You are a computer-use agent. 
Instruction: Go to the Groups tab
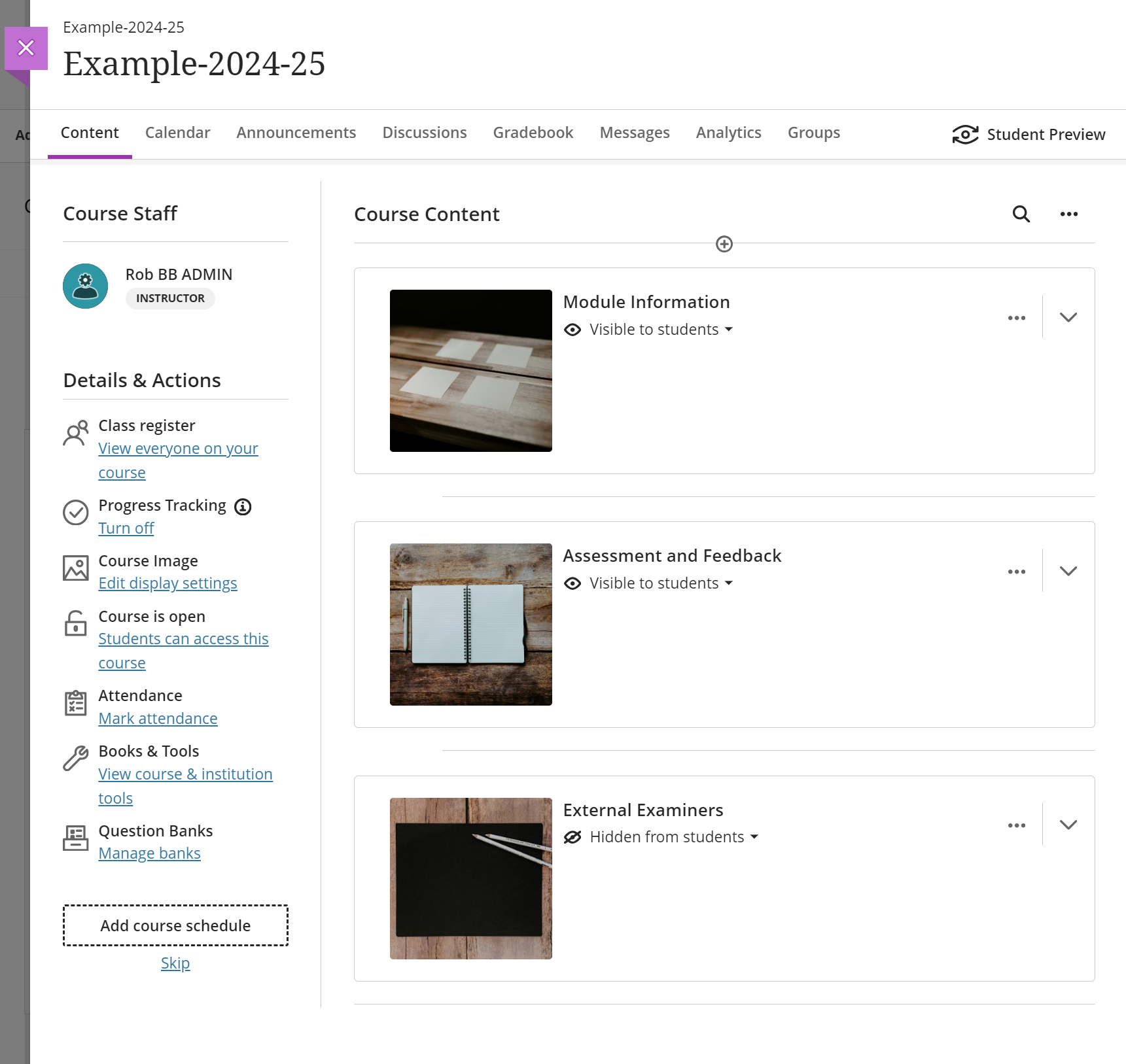[814, 133]
